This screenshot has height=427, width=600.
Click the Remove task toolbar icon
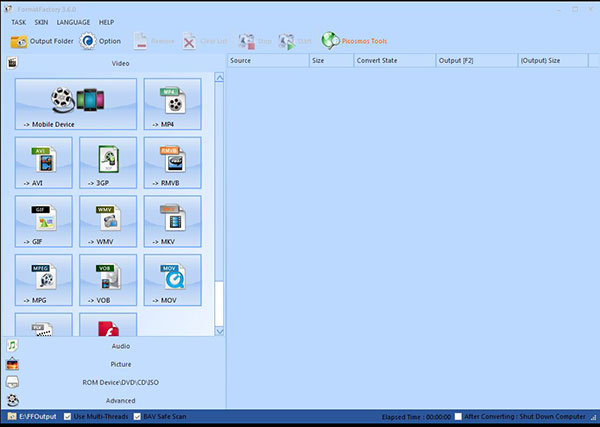coord(140,41)
